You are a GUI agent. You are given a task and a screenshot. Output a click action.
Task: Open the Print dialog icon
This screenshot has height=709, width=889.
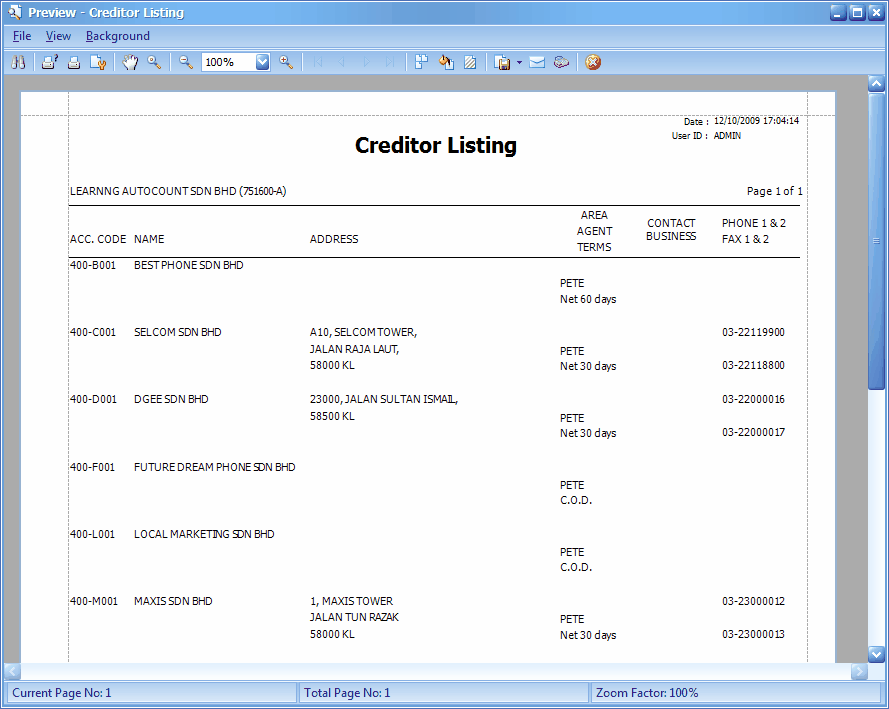pos(49,62)
